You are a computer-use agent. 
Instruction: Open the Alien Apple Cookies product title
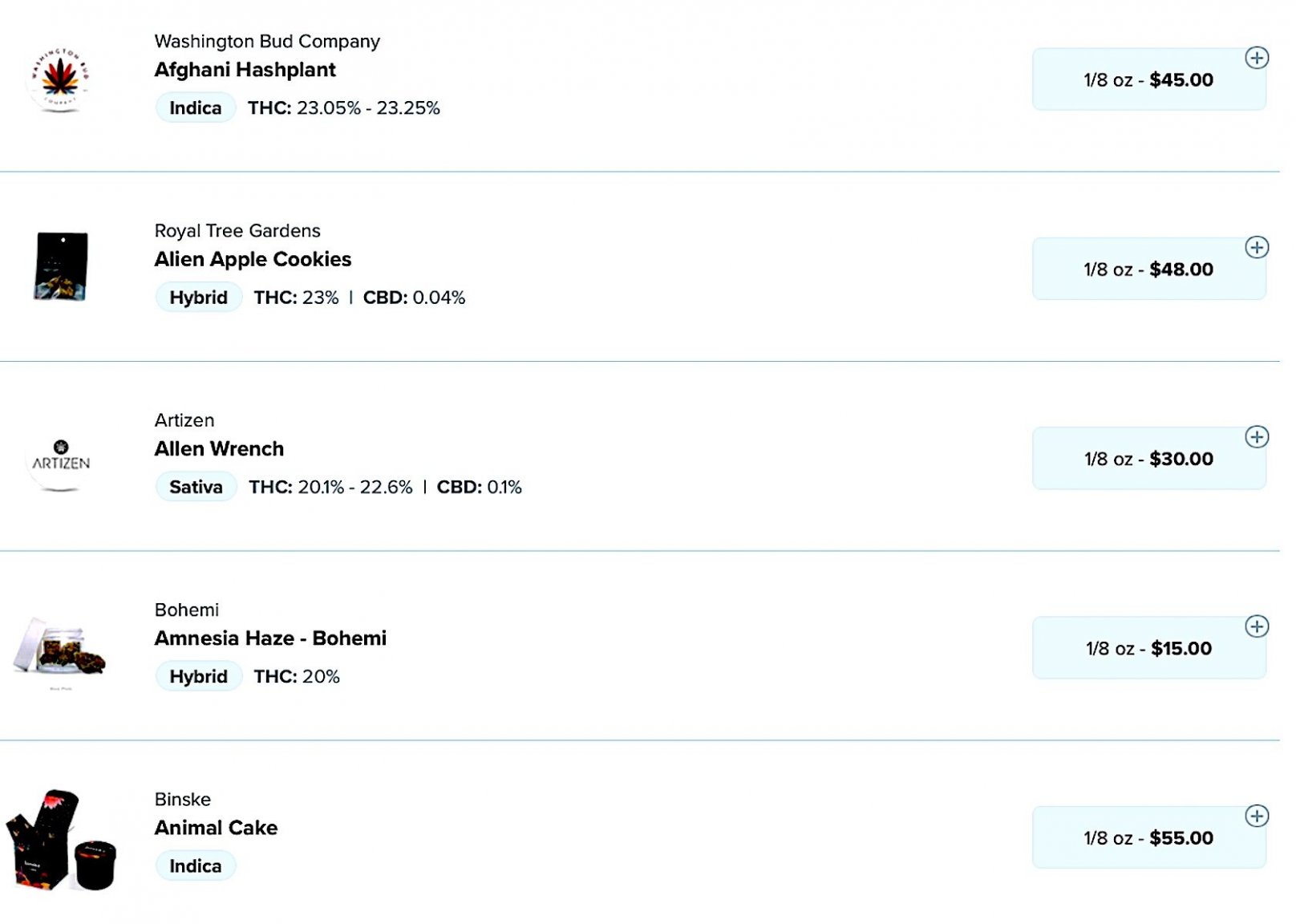coord(253,259)
